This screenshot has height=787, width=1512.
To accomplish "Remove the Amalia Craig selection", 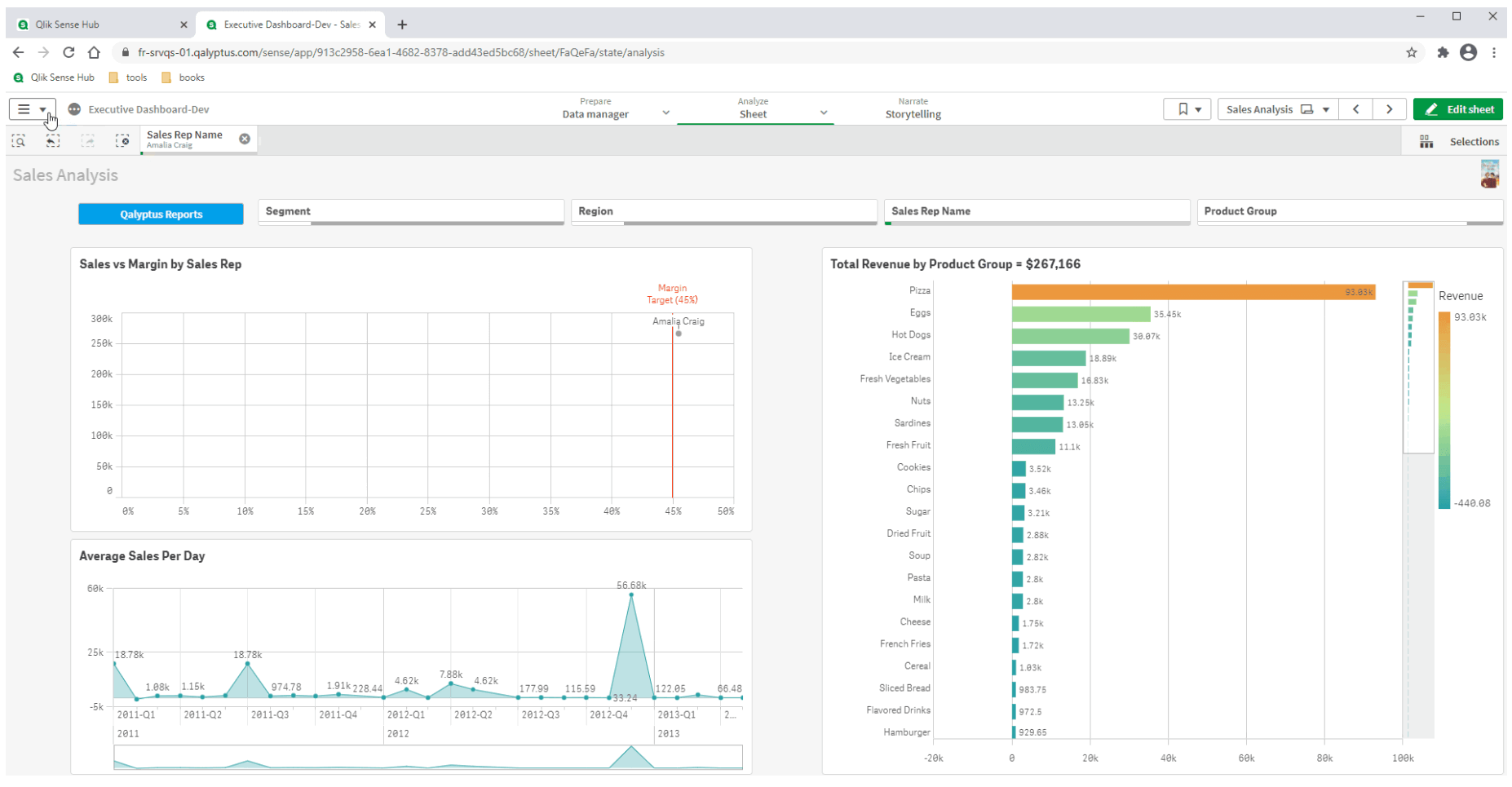I will click(x=244, y=138).
